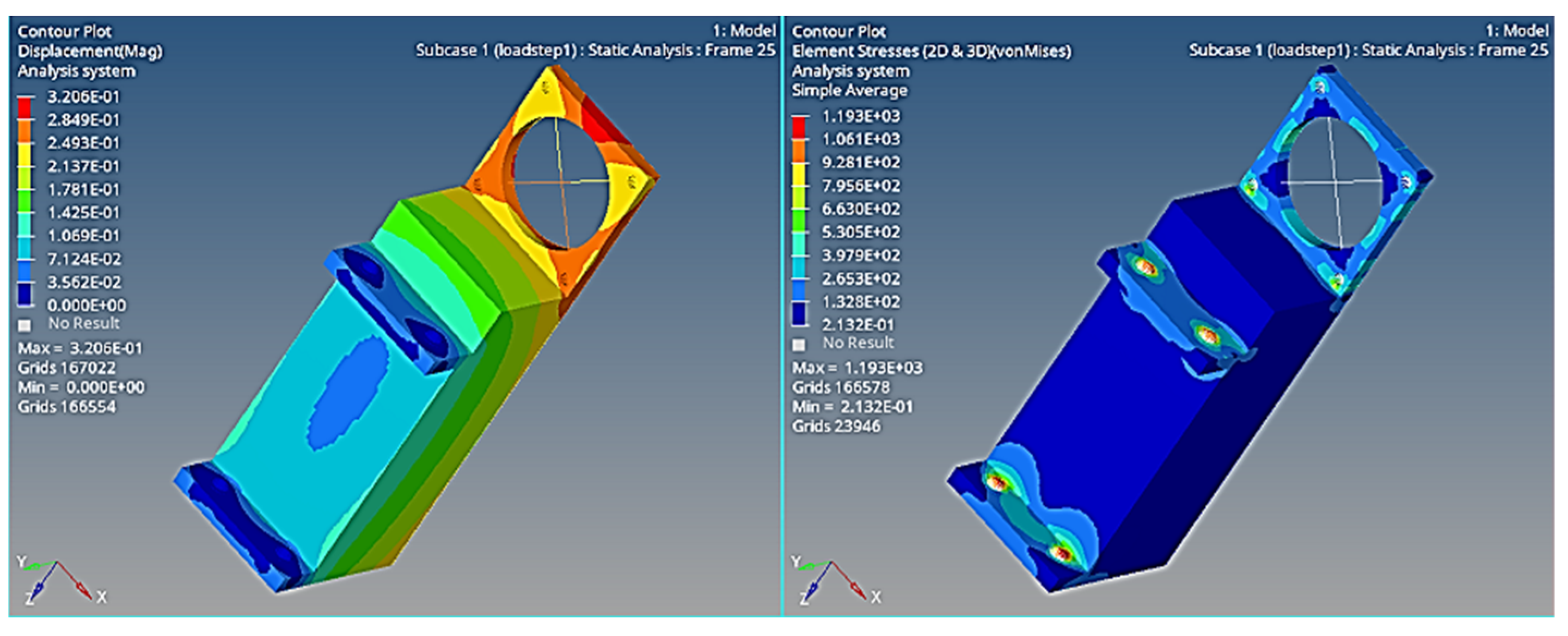Click the Y axis label of the displacement pane triad
The width and height of the screenshot is (1568, 636).
click(22, 561)
